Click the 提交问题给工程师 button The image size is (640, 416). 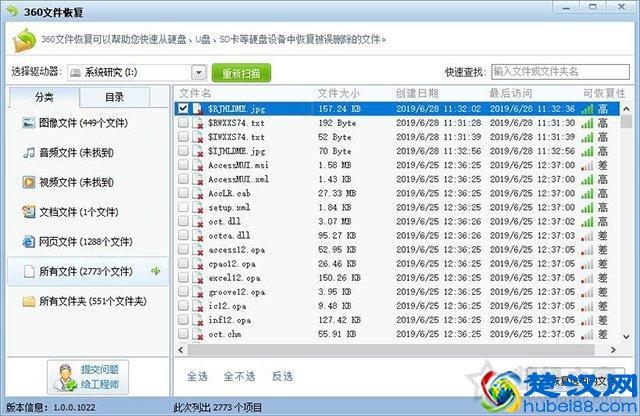88,377
